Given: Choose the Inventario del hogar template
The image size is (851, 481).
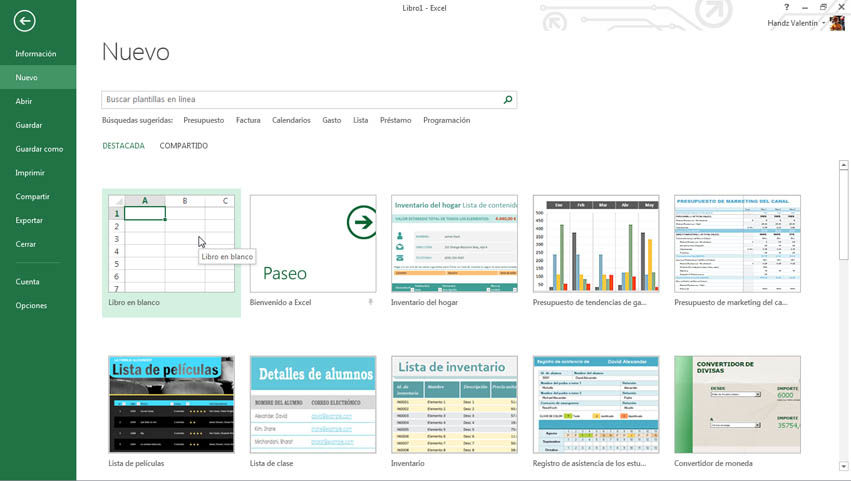Looking at the screenshot, I should 454,244.
